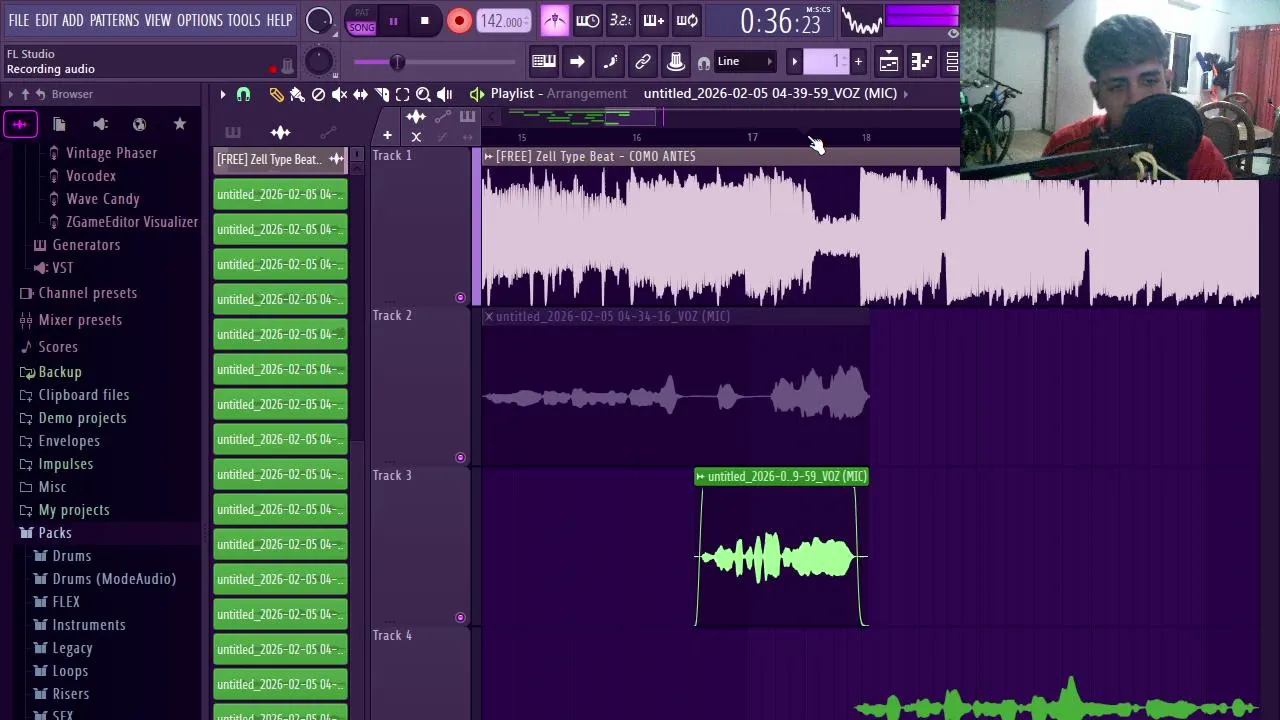Image resolution: width=1280 pixels, height=720 pixels.
Task: Select the [FREE] Zell Type Beat picker item
Action: 280,159
